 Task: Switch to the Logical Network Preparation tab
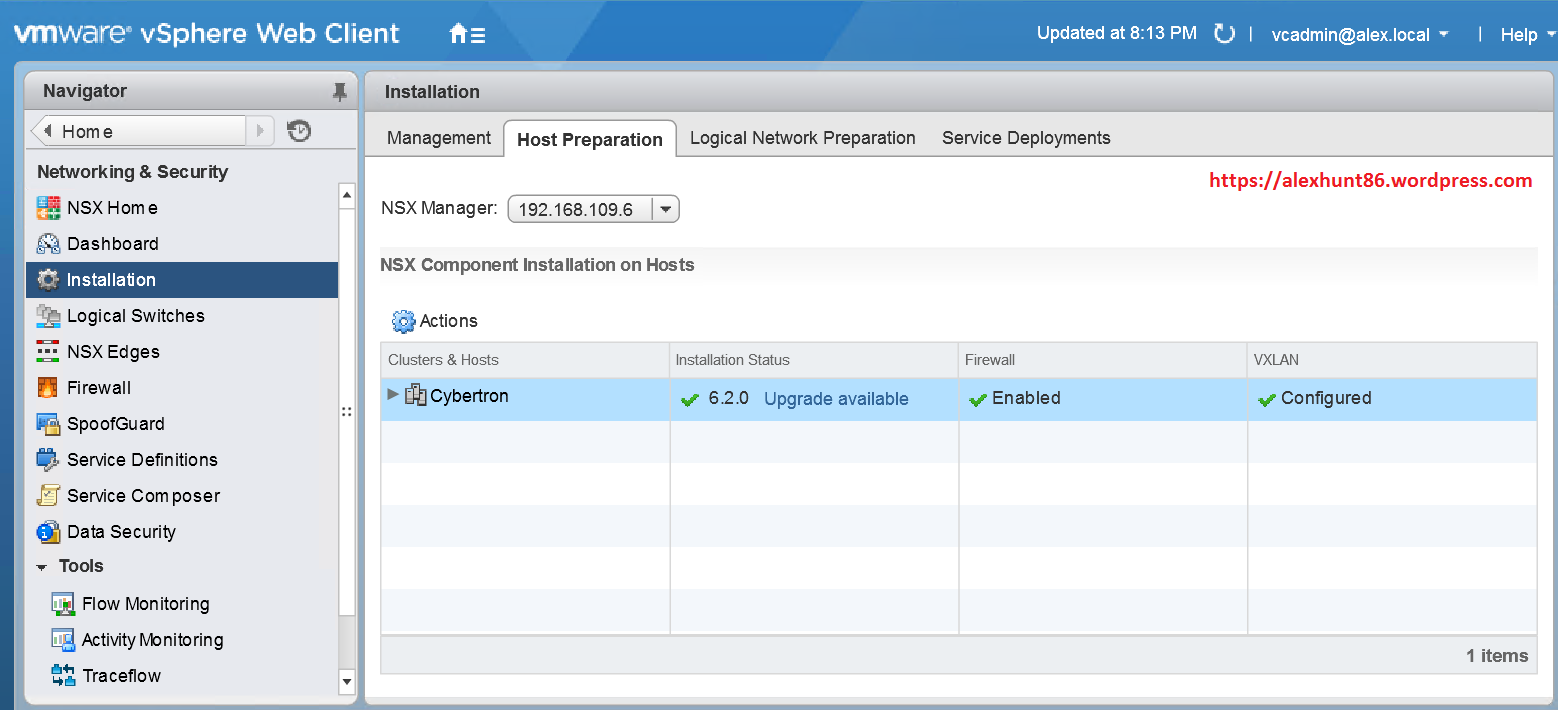(x=802, y=138)
